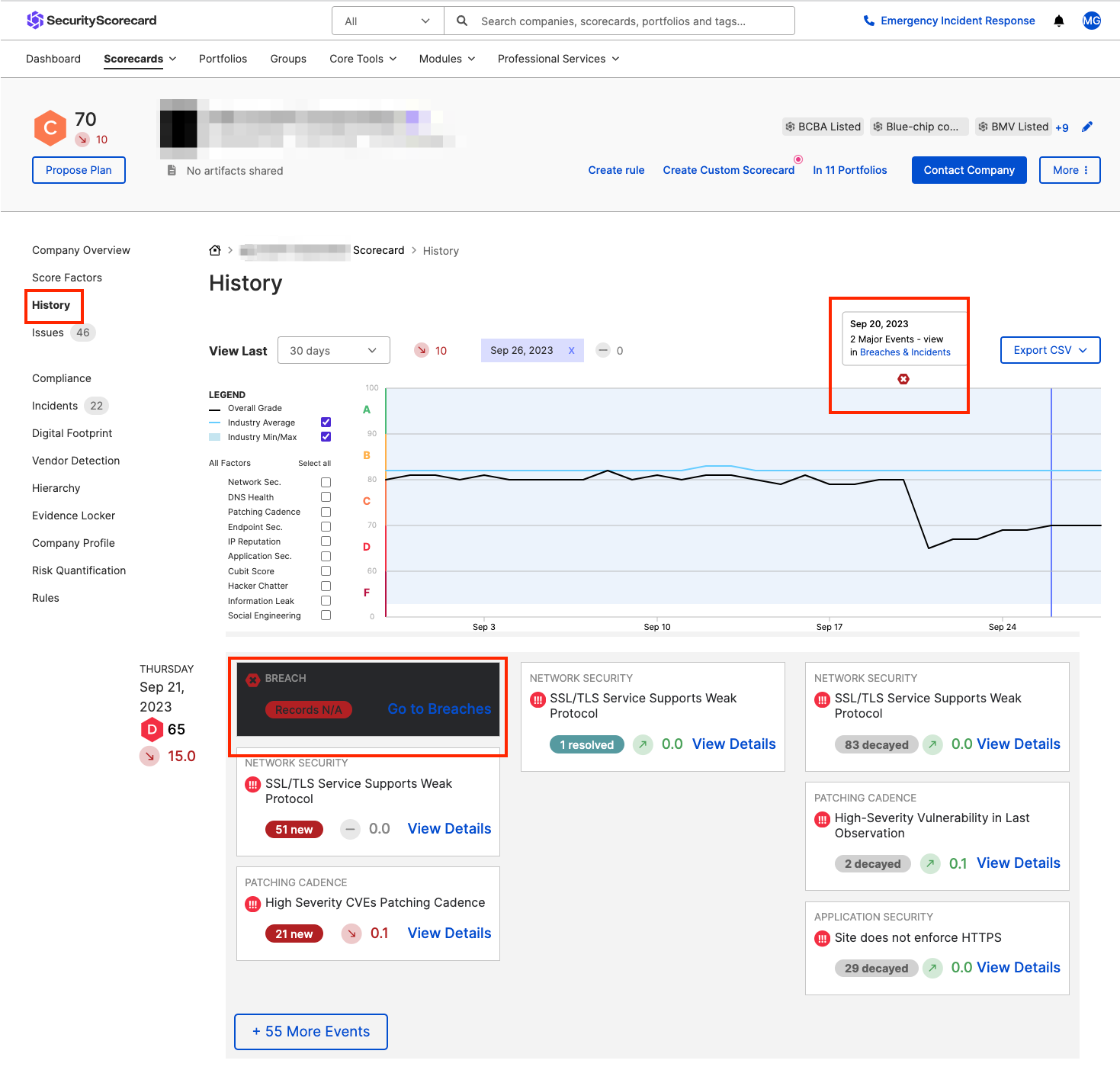The width and height of the screenshot is (1120, 1070).
Task: Click the Overall Grade legend line swatch
Action: pyautogui.click(x=215, y=409)
